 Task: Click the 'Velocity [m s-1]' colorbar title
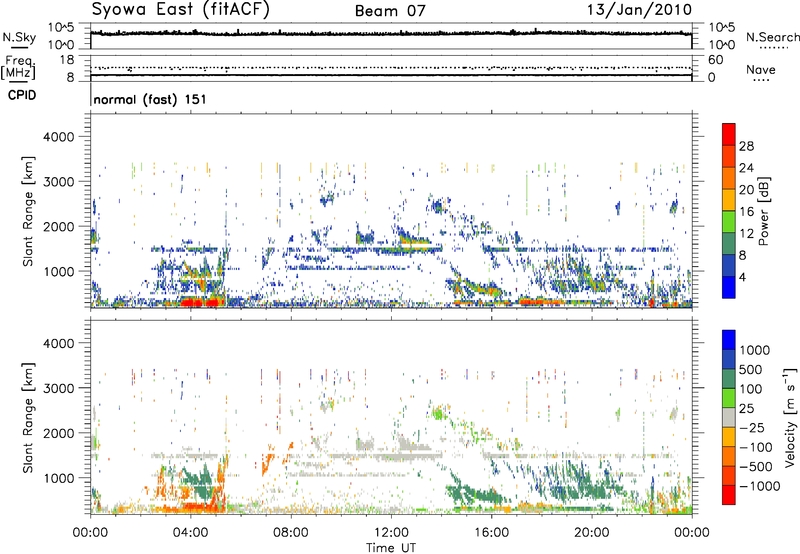pyautogui.click(x=790, y=417)
